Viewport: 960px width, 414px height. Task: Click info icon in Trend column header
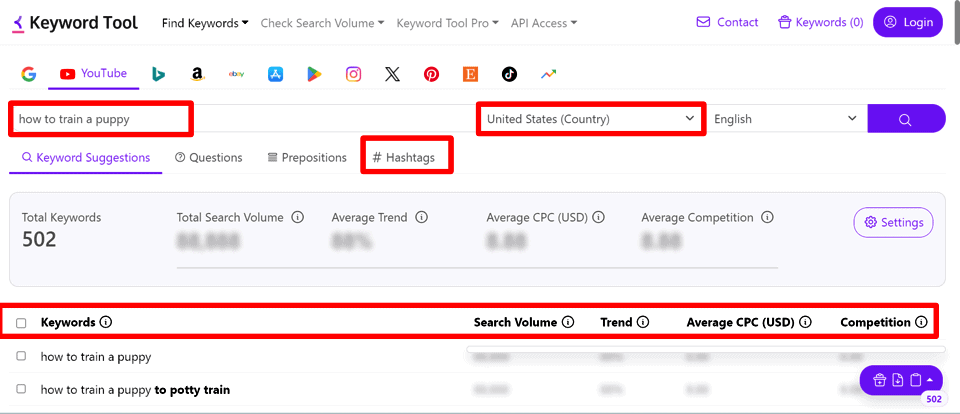(643, 322)
